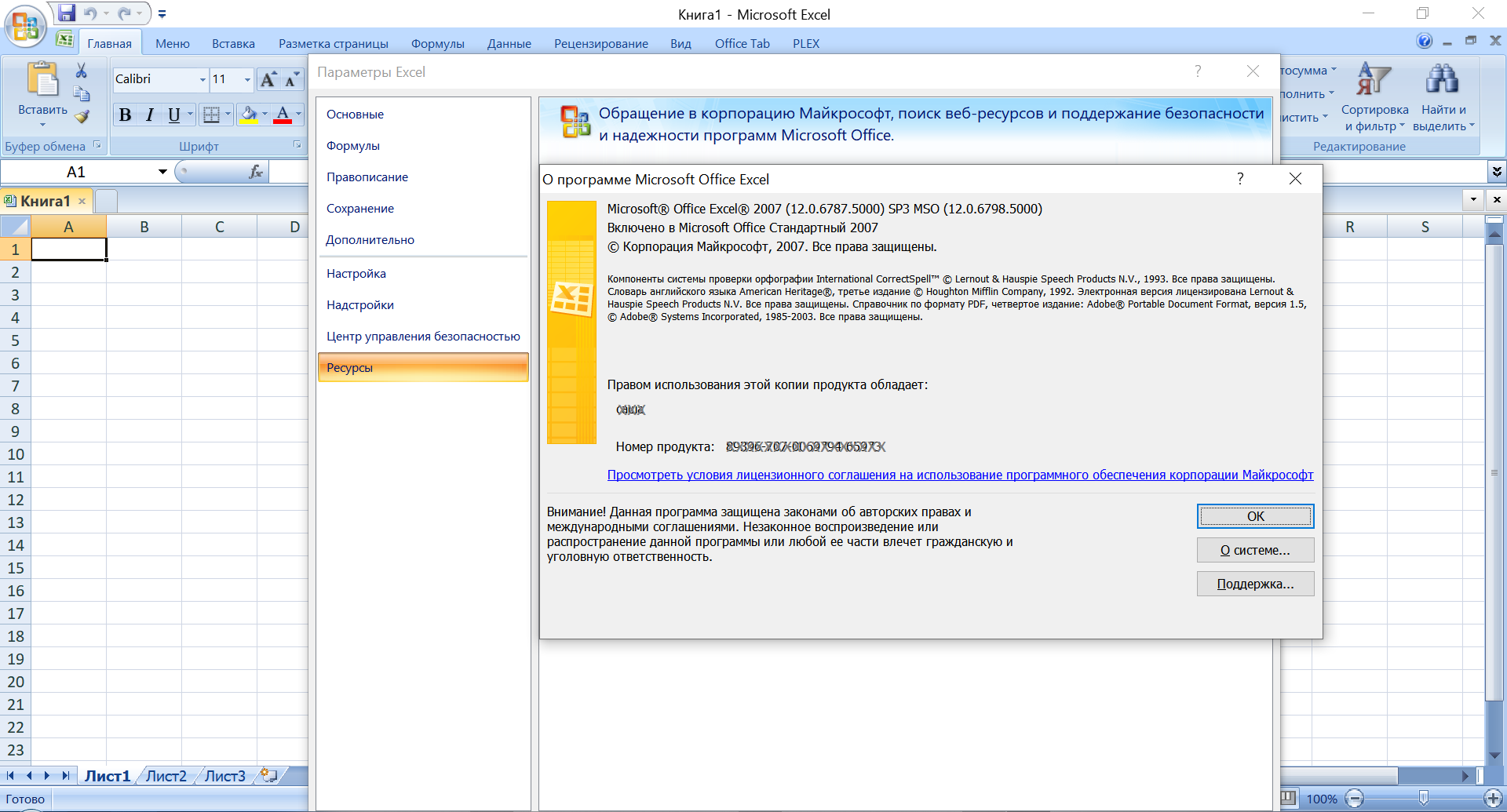Screen dimensions: 1507x812
Task: Click the Excel help question icon
Action: click(1425, 41)
